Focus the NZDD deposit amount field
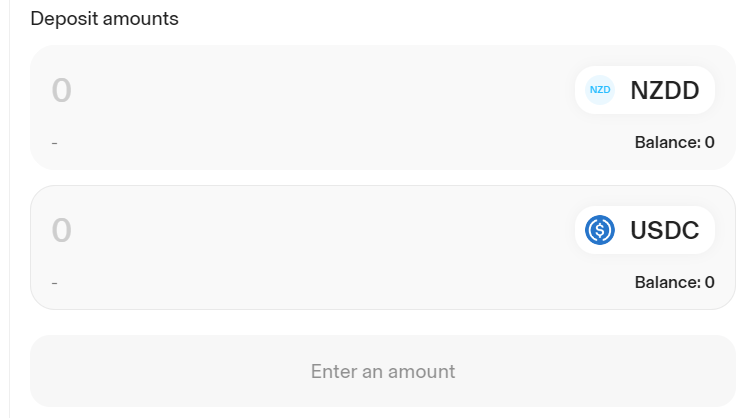Image resolution: width=756 pixels, height=418 pixels. pyautogui.click(x=250, y=91)
